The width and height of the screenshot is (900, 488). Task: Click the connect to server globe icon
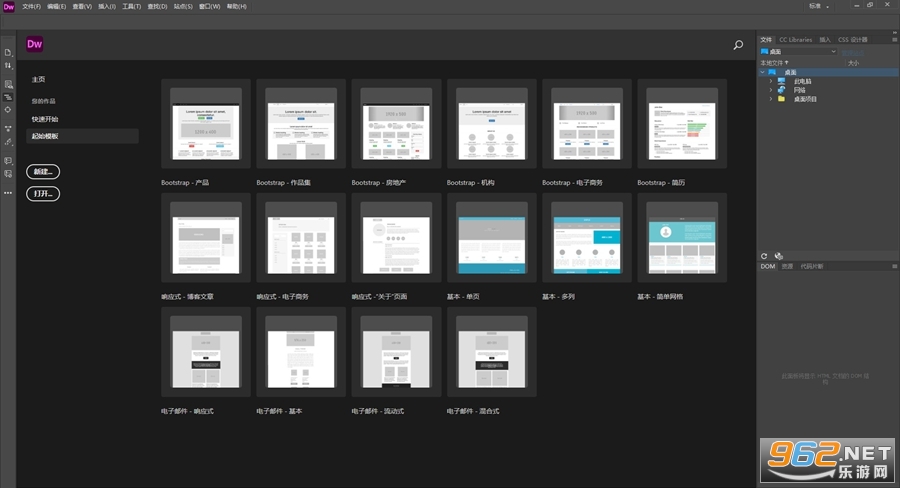(x=778, y=256)
